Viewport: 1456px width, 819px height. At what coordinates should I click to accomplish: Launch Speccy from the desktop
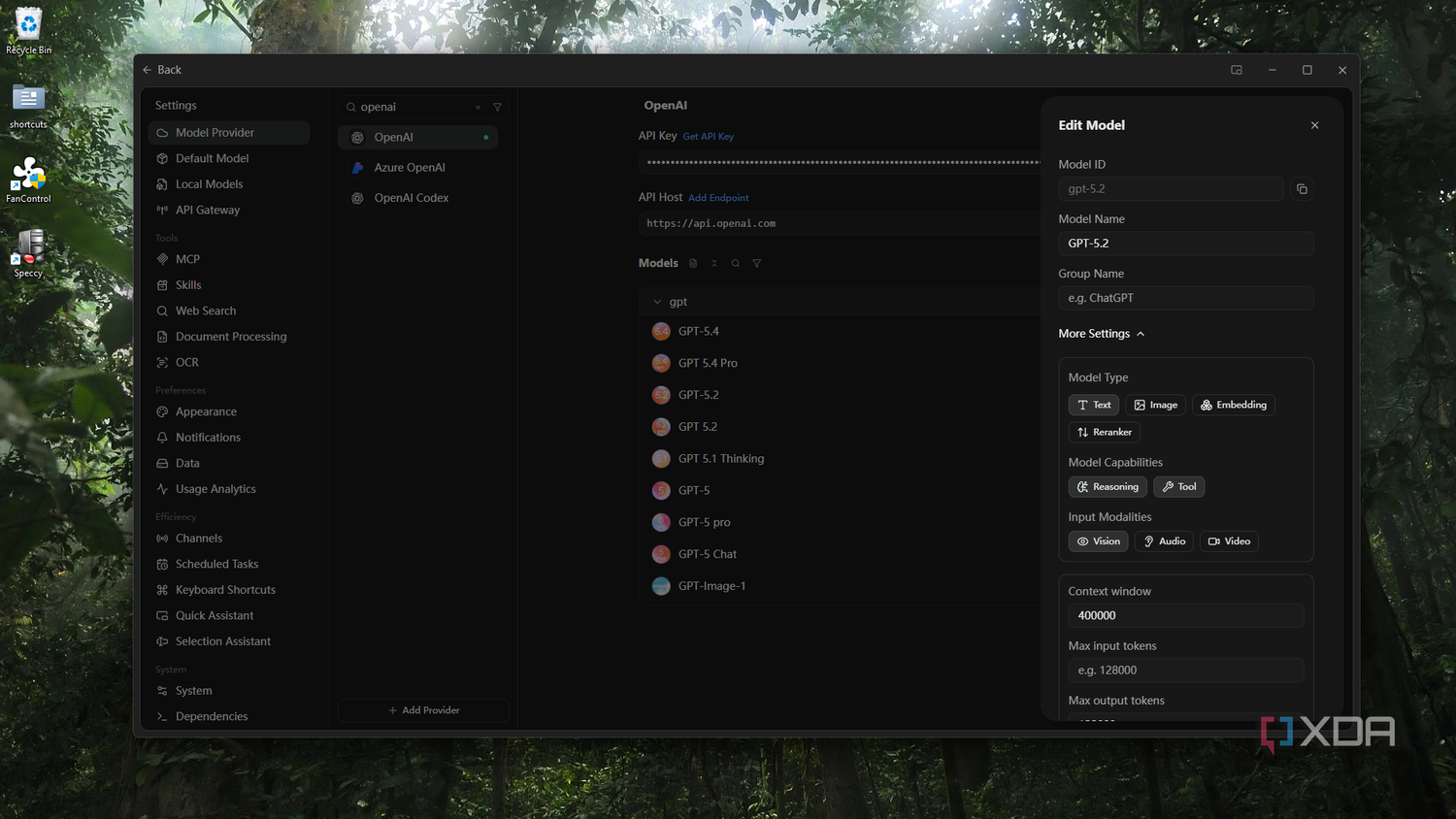click(x=28, y=254)
